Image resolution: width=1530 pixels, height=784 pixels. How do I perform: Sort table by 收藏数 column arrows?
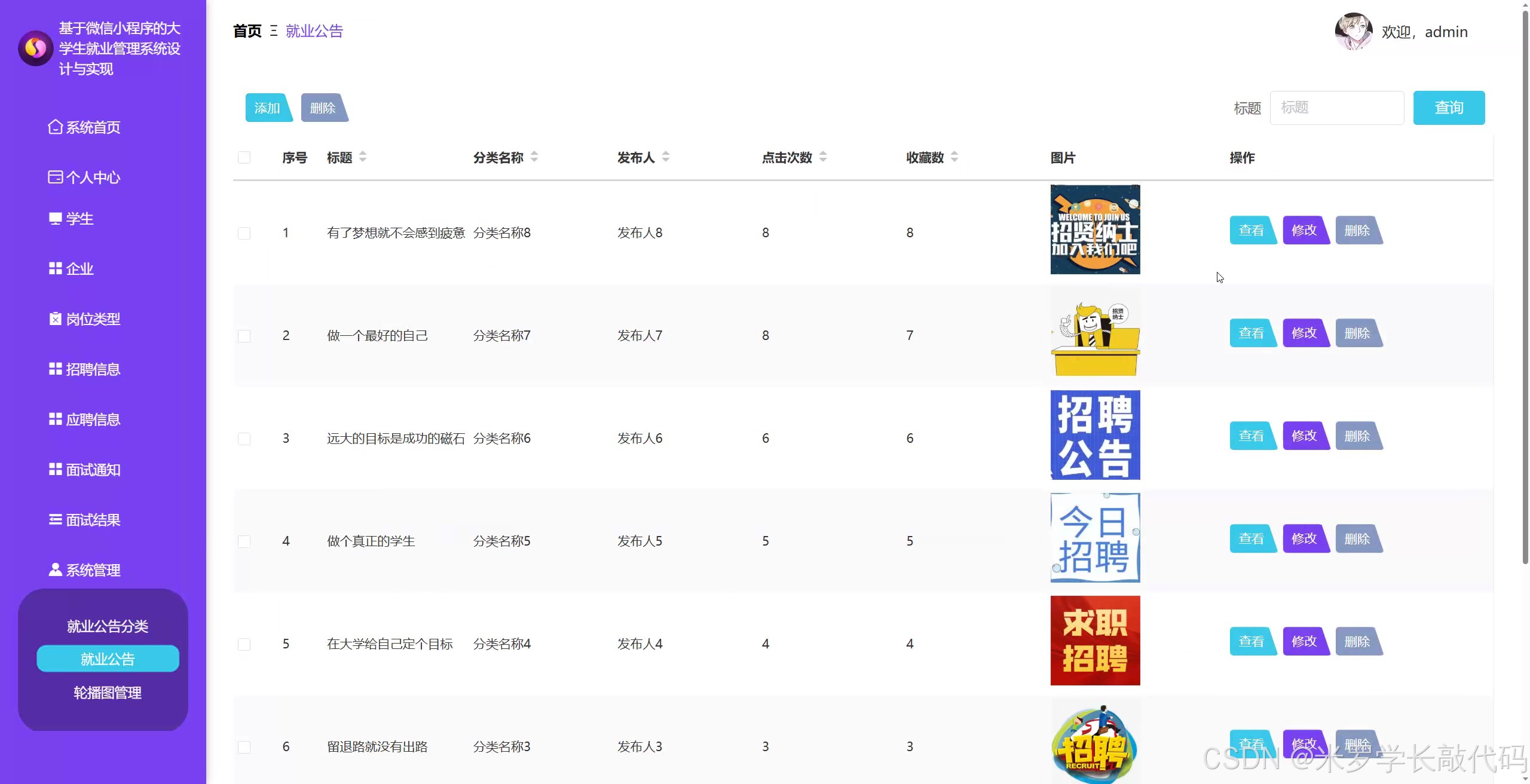954,157
